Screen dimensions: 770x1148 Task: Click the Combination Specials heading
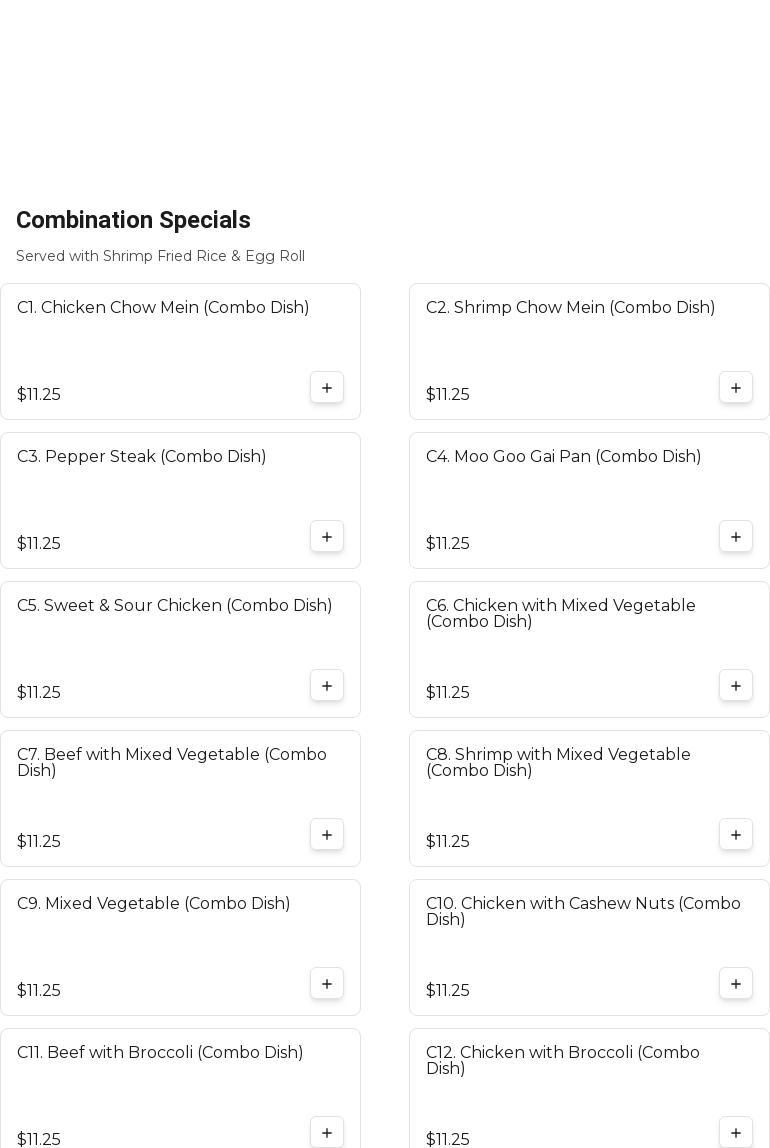pos(133,220)
